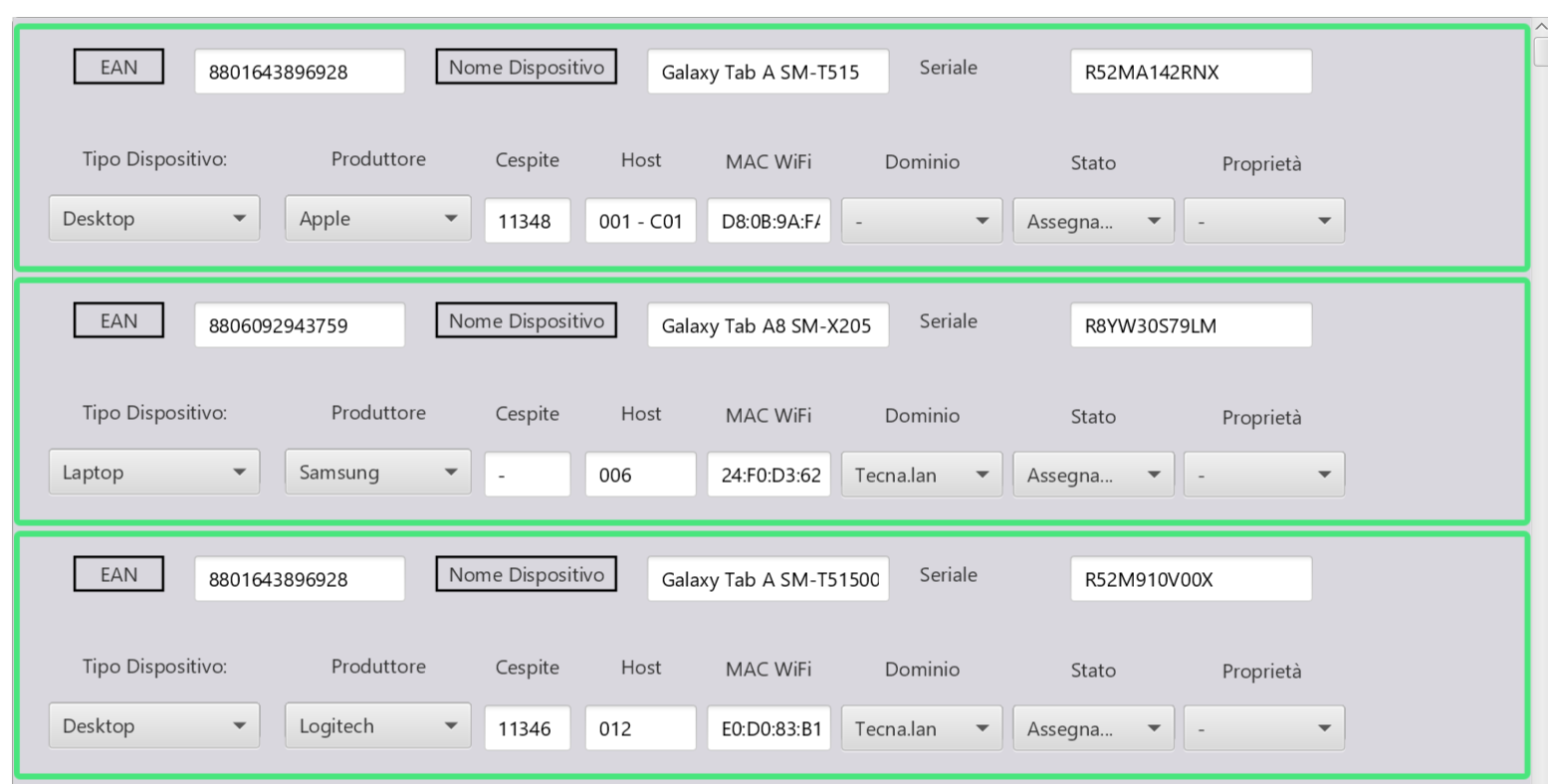Focus the device name field Galaxy Tab A8 SM-X205
Viewport: 1548px width, 784px height.
(x=768, y=325)
